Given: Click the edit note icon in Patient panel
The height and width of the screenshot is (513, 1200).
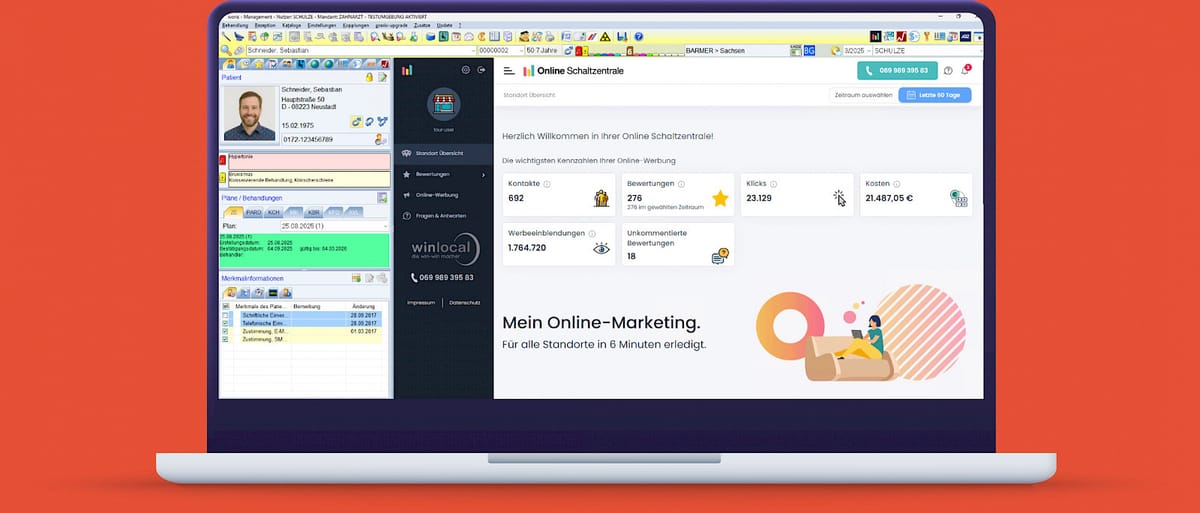Looking at the screenshot, I should click(x=383, y=77).
